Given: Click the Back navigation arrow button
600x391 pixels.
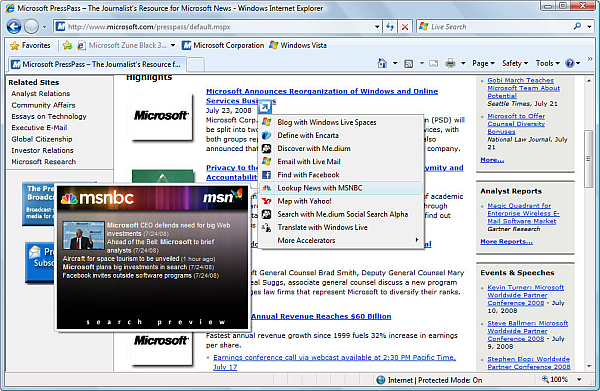Looking at the screenshot, I should 14,26.
